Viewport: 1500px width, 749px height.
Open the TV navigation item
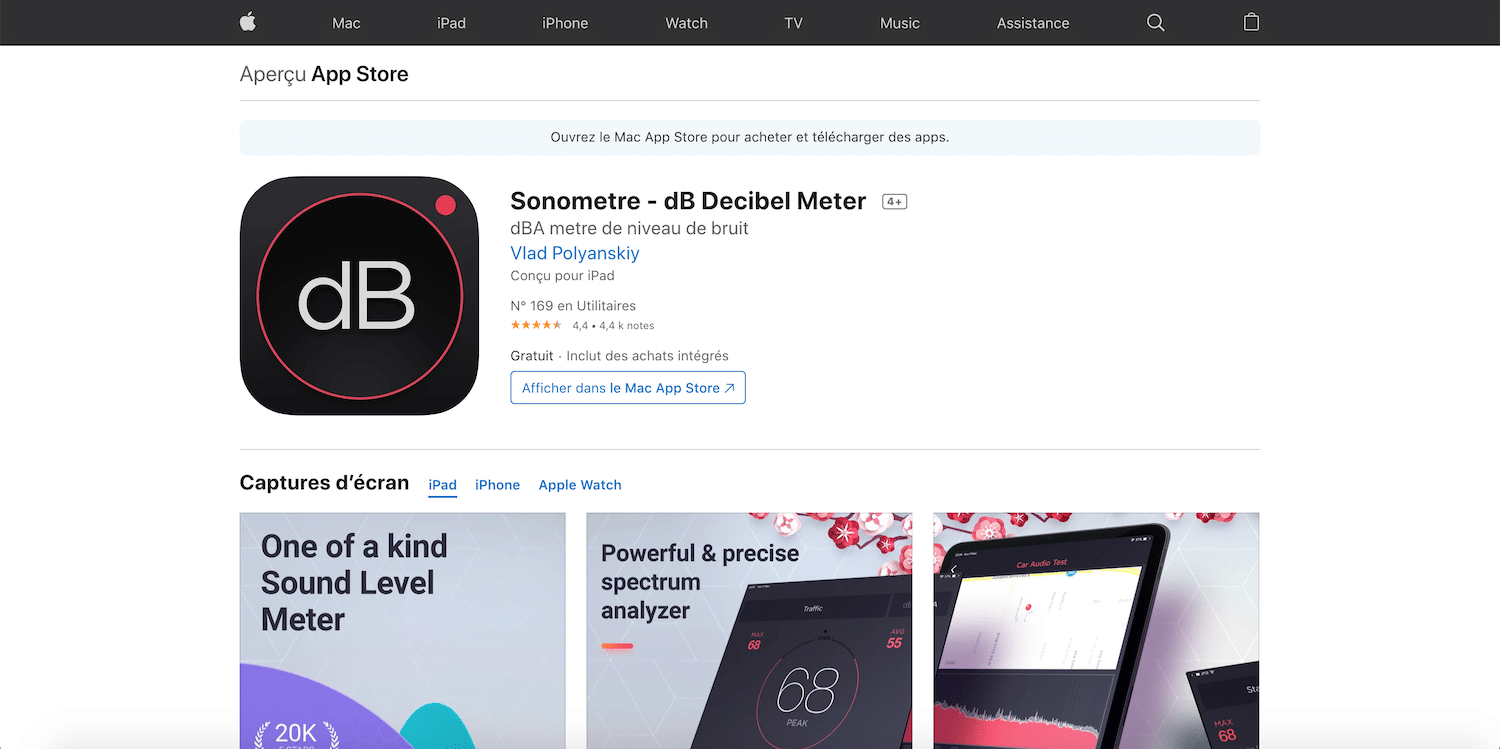(x=793, y=23)
